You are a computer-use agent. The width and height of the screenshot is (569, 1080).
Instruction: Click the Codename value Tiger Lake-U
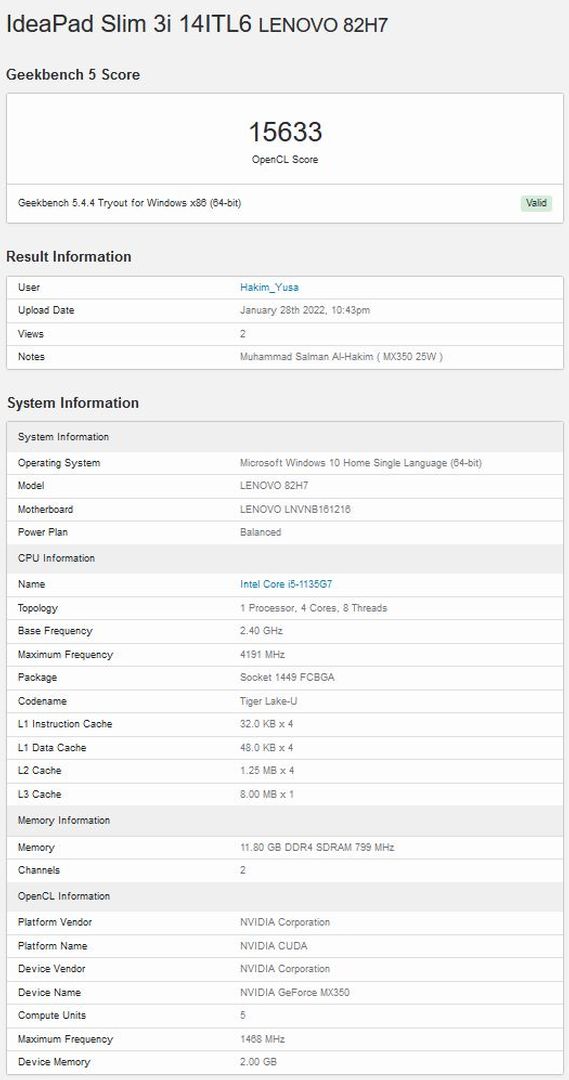pyautogui.click(x=269, y=700)
